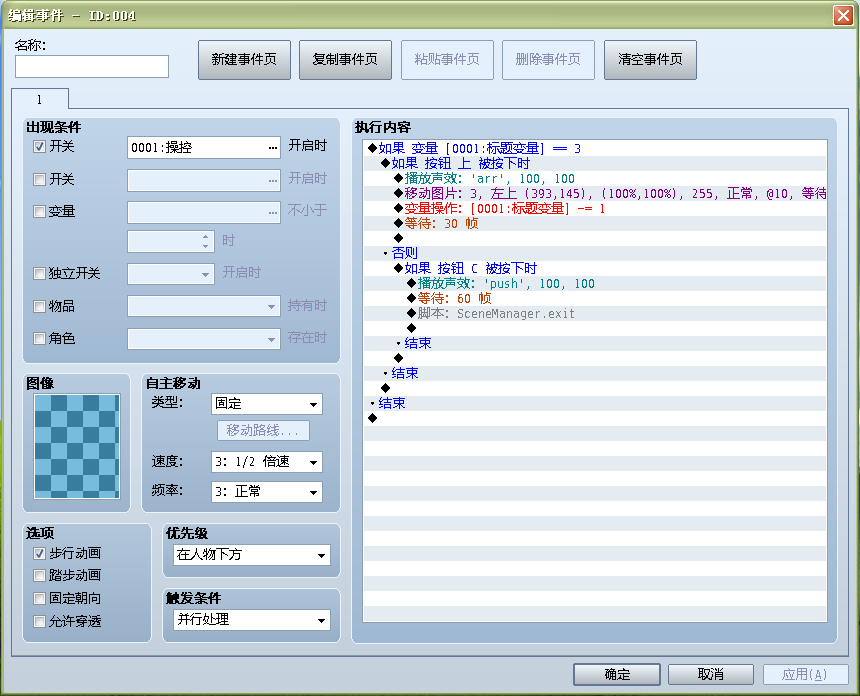Image resolution: width=860 pixels, height=696 pixels.
Task: Select the 如果 按钮 上 被按下时 command
Action: [595, 163]
